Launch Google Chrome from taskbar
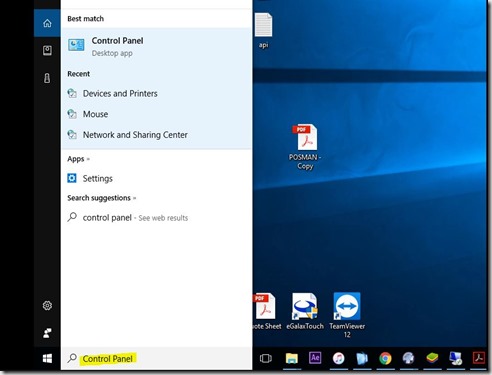This screenshot has height=375, width=492. tap(385, 358)
